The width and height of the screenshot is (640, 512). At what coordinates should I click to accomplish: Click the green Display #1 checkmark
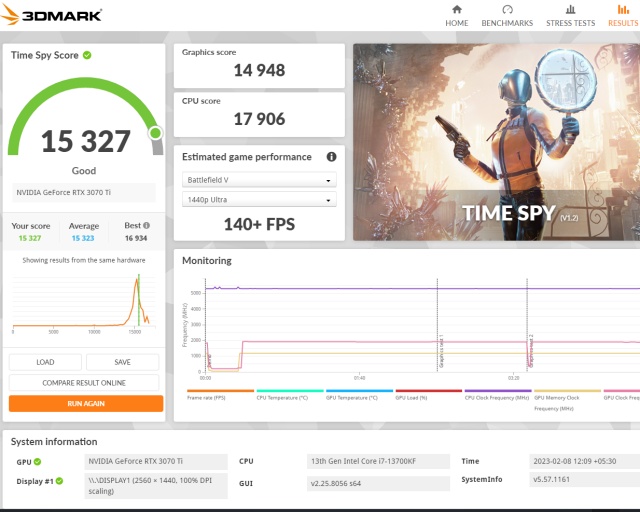pyautogui.click(x=60, y=481)
